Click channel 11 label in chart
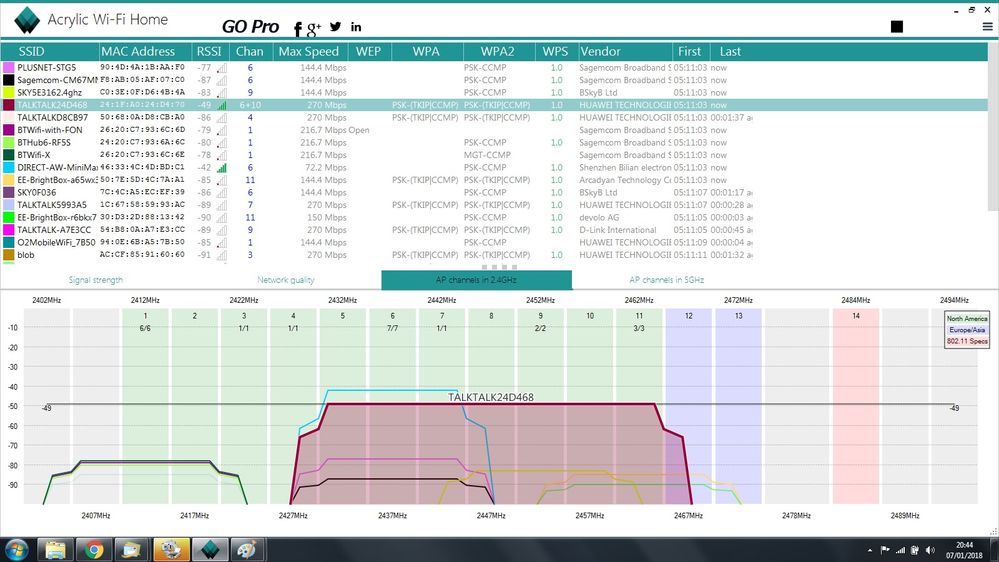Viewport: 999px width, 562px height. [x=639, y=316]
